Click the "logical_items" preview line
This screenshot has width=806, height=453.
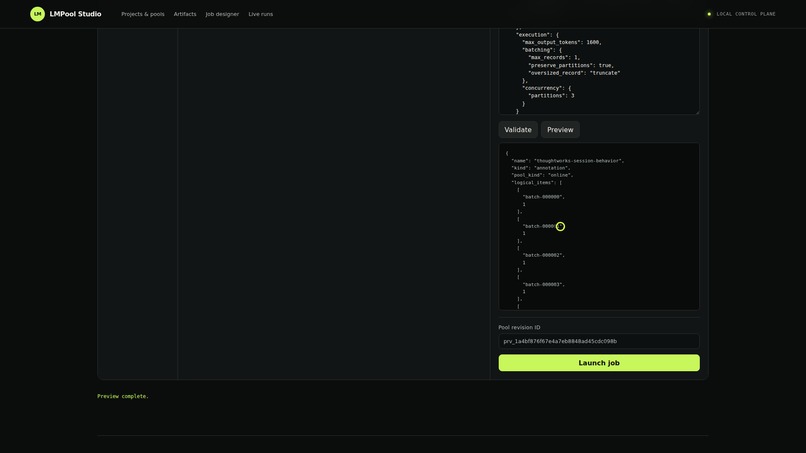(x=537, y=183)
